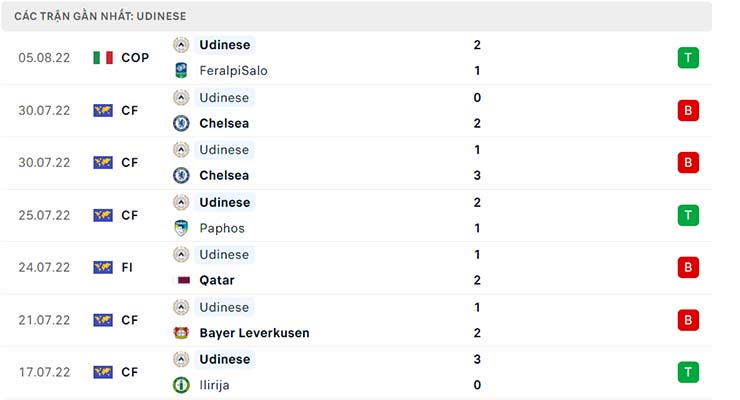Click the Italy flag icon beside COP
The image size is (740, 400).
coord(103,58)
